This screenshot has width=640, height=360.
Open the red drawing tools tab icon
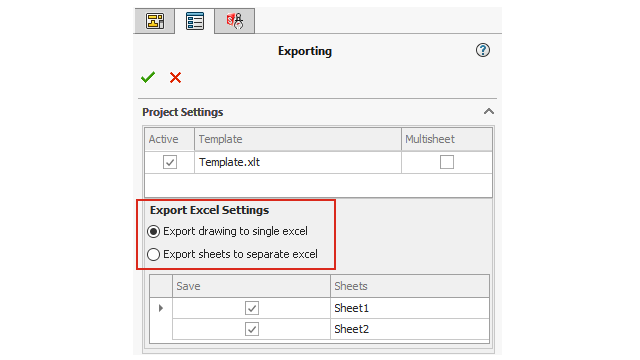click(235, 21)
